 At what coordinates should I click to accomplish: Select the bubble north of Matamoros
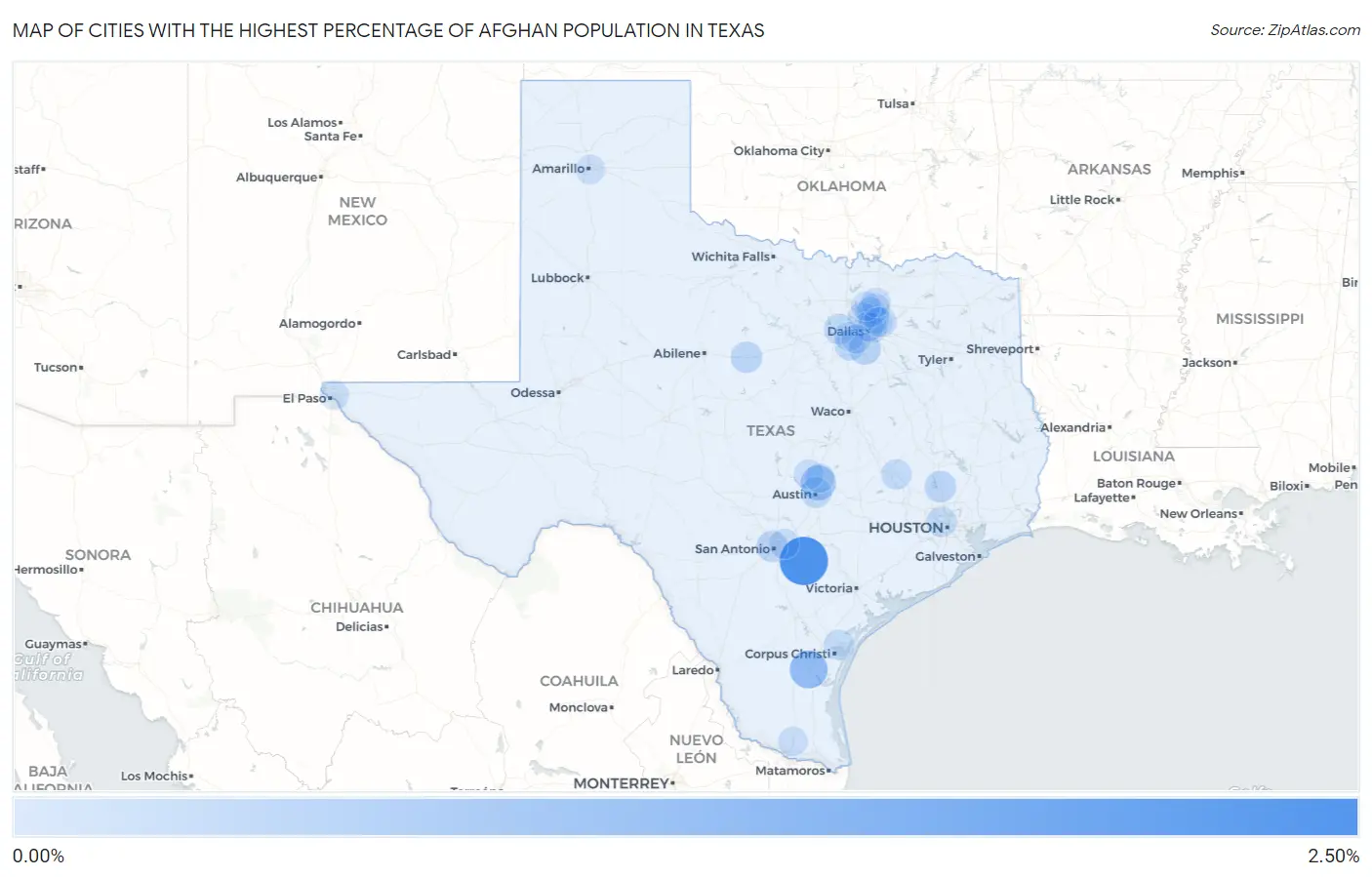point(793,741)
